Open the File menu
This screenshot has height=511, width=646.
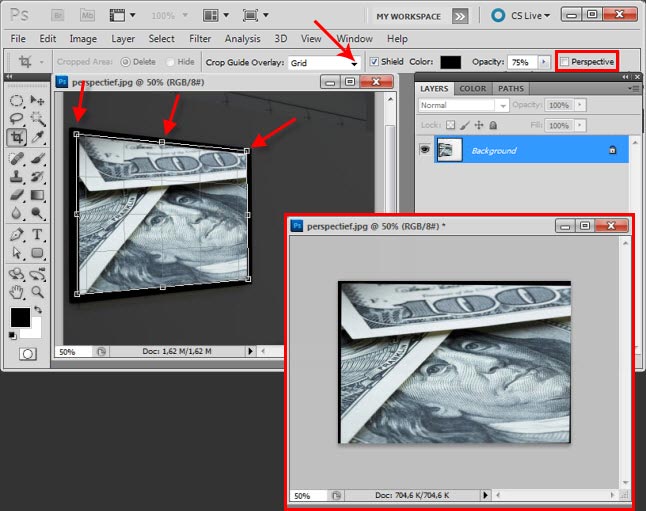pos(18,39)
